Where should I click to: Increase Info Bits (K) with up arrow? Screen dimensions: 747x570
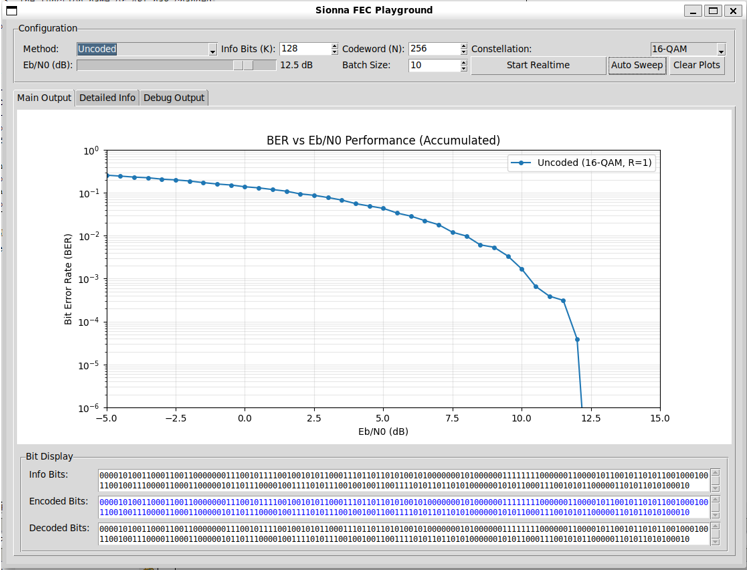(x=334, y=46)
